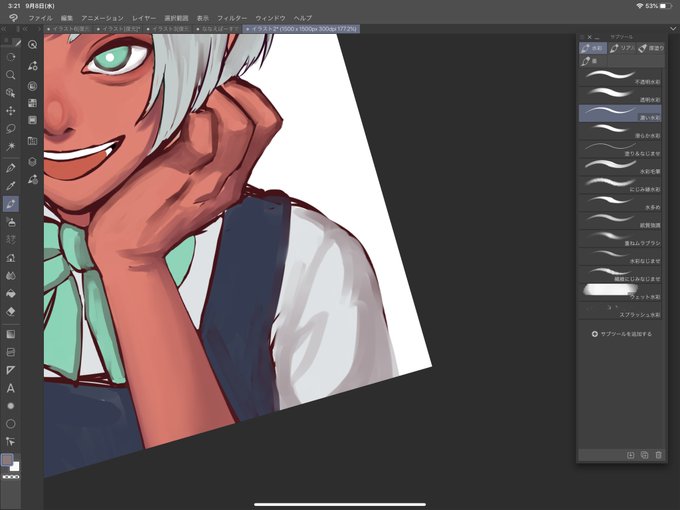Screen dimensions: 680x510
Task: Select the Ruler triangle tool
Action: 11,370
